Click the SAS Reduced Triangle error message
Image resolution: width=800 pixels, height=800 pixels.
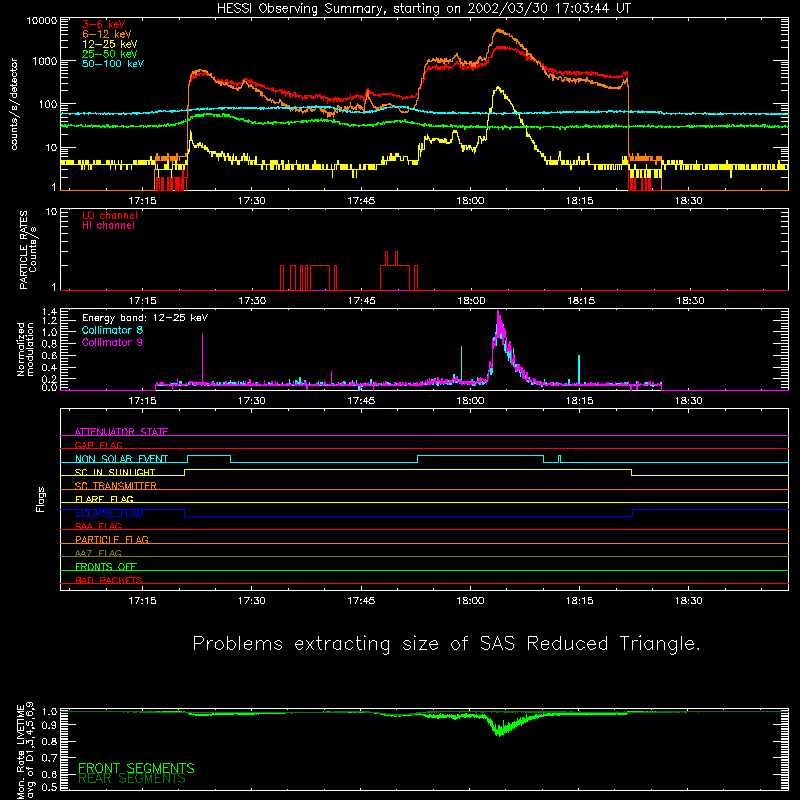pos(446,643)
